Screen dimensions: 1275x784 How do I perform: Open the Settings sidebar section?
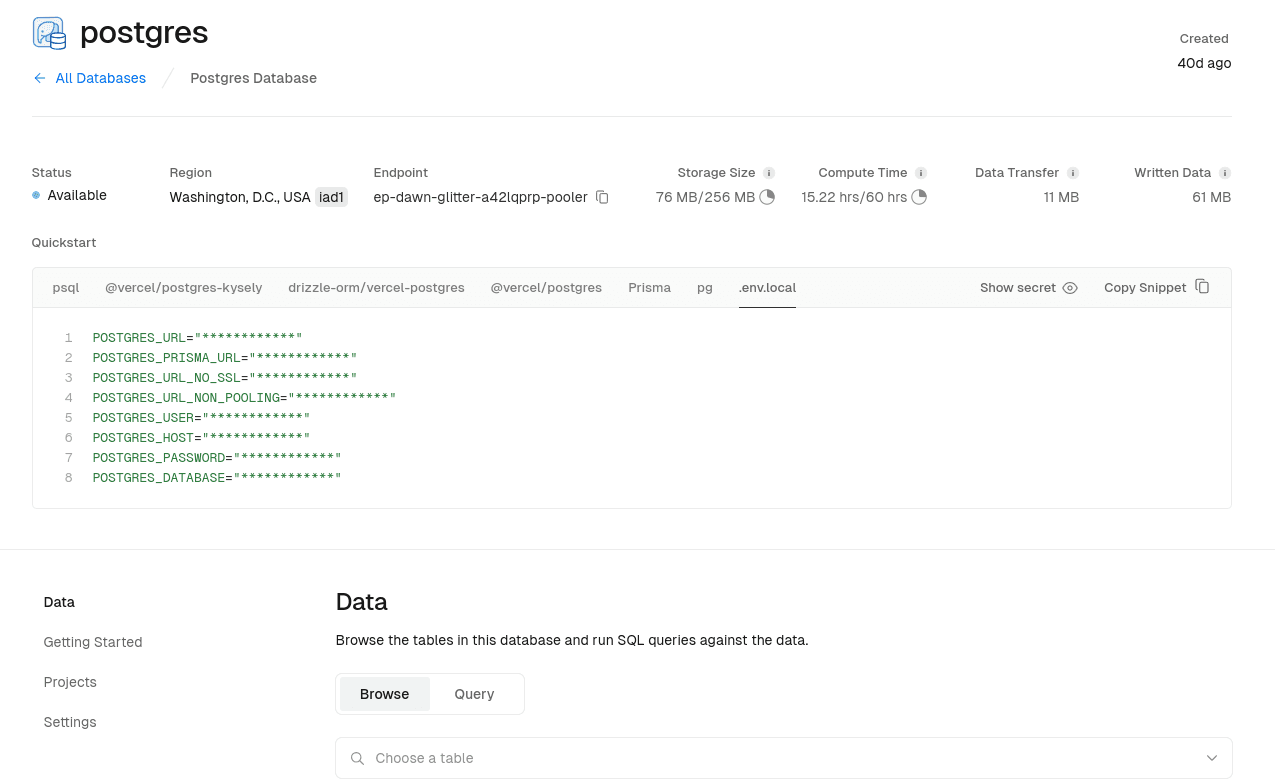[x=70, y=722]
